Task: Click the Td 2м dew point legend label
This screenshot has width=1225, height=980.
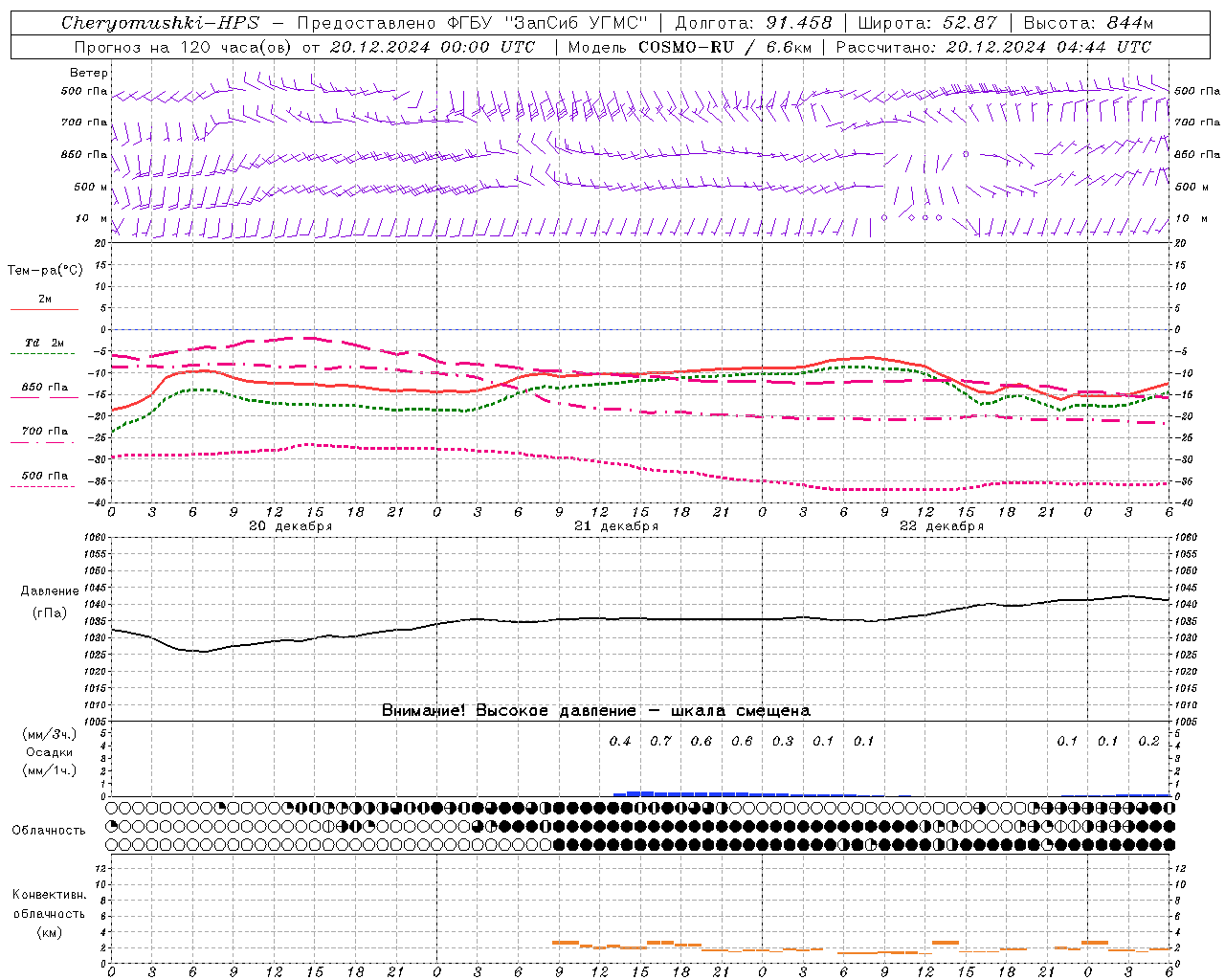Action: [45, 343]
